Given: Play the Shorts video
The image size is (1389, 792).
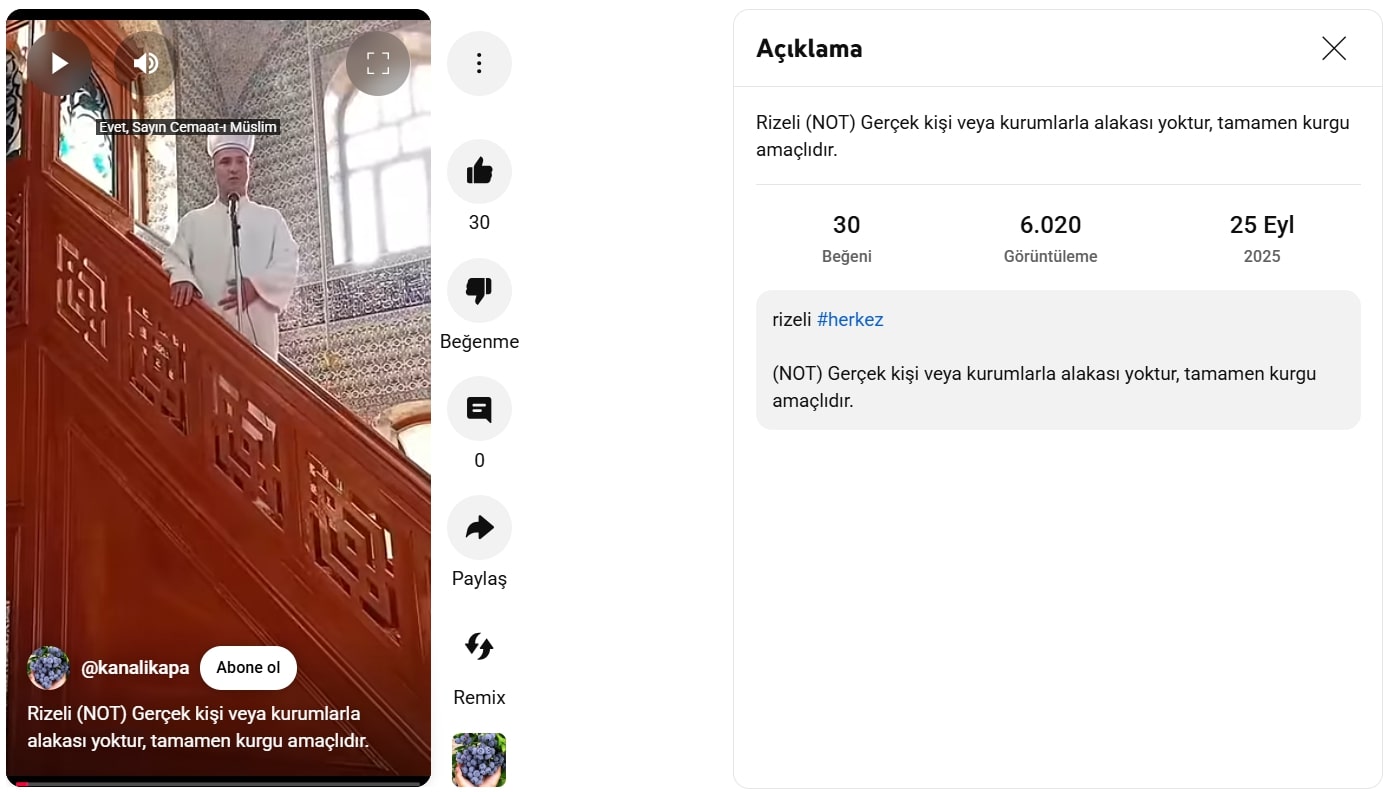Looking at the screenshot, I should 59,64.
